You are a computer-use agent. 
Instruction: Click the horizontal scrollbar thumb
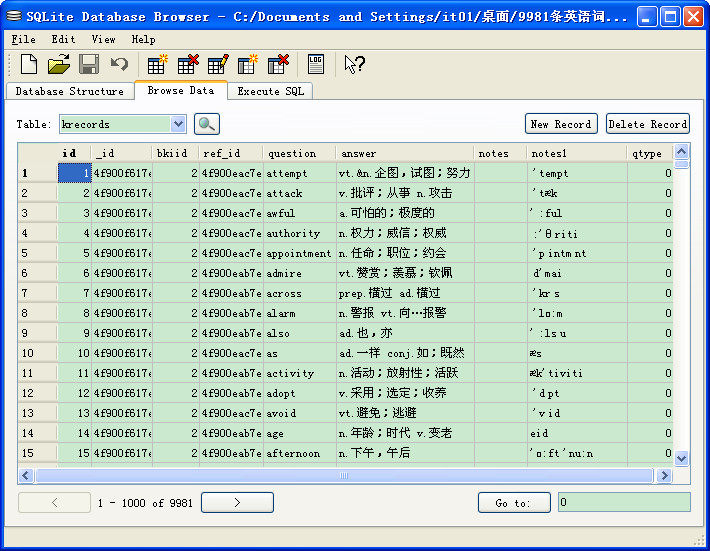[x=344, y=475]
